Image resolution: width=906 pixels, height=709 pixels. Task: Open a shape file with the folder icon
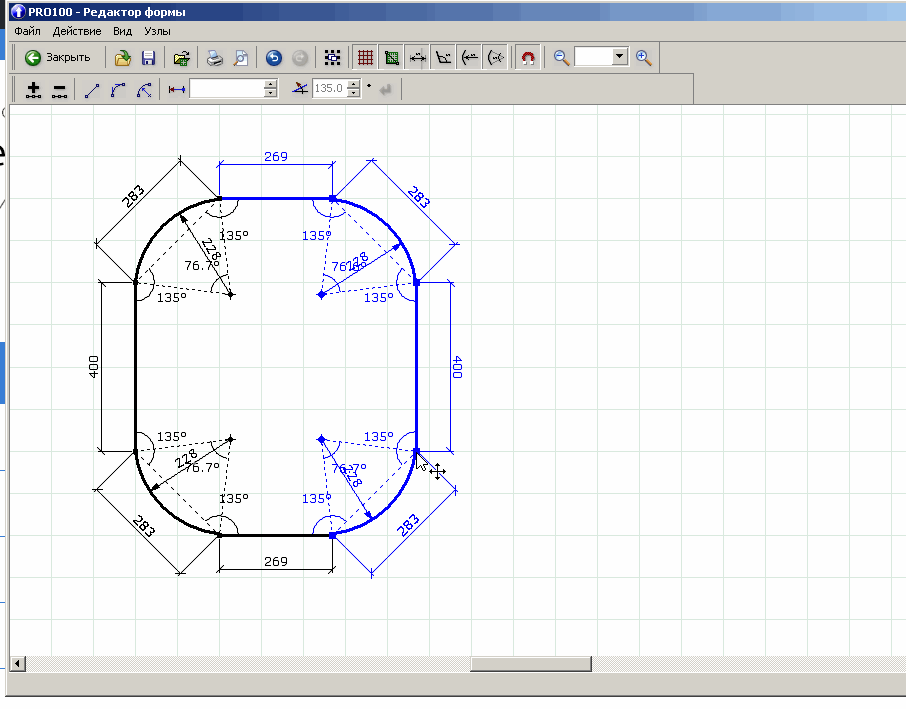tap(122, 58)
